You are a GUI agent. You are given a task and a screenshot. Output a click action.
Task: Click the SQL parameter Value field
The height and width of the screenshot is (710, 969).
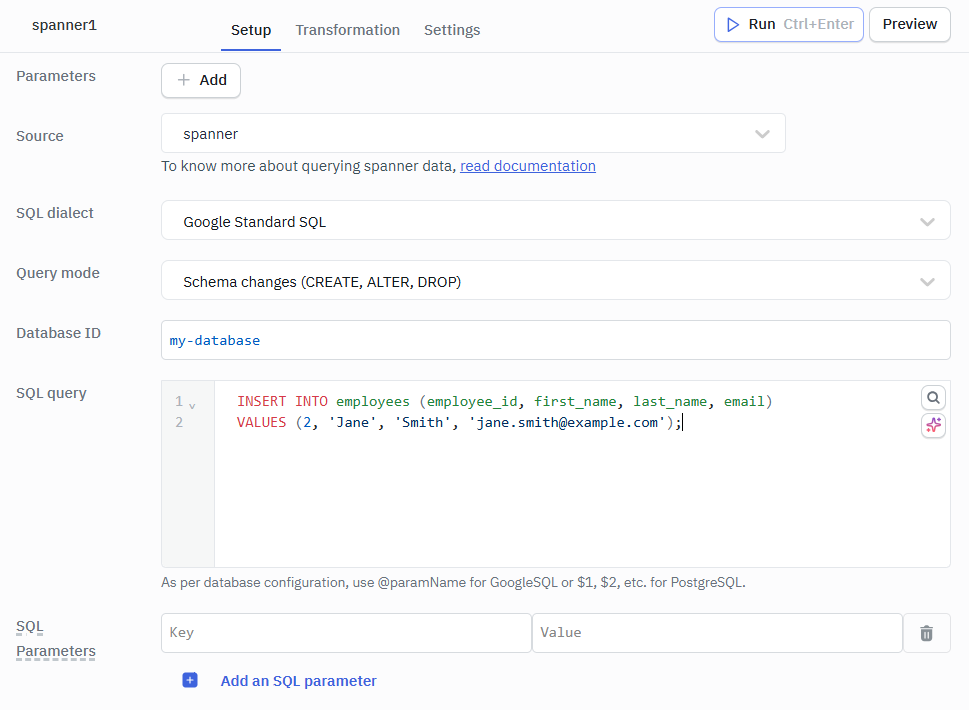point(717,633)
